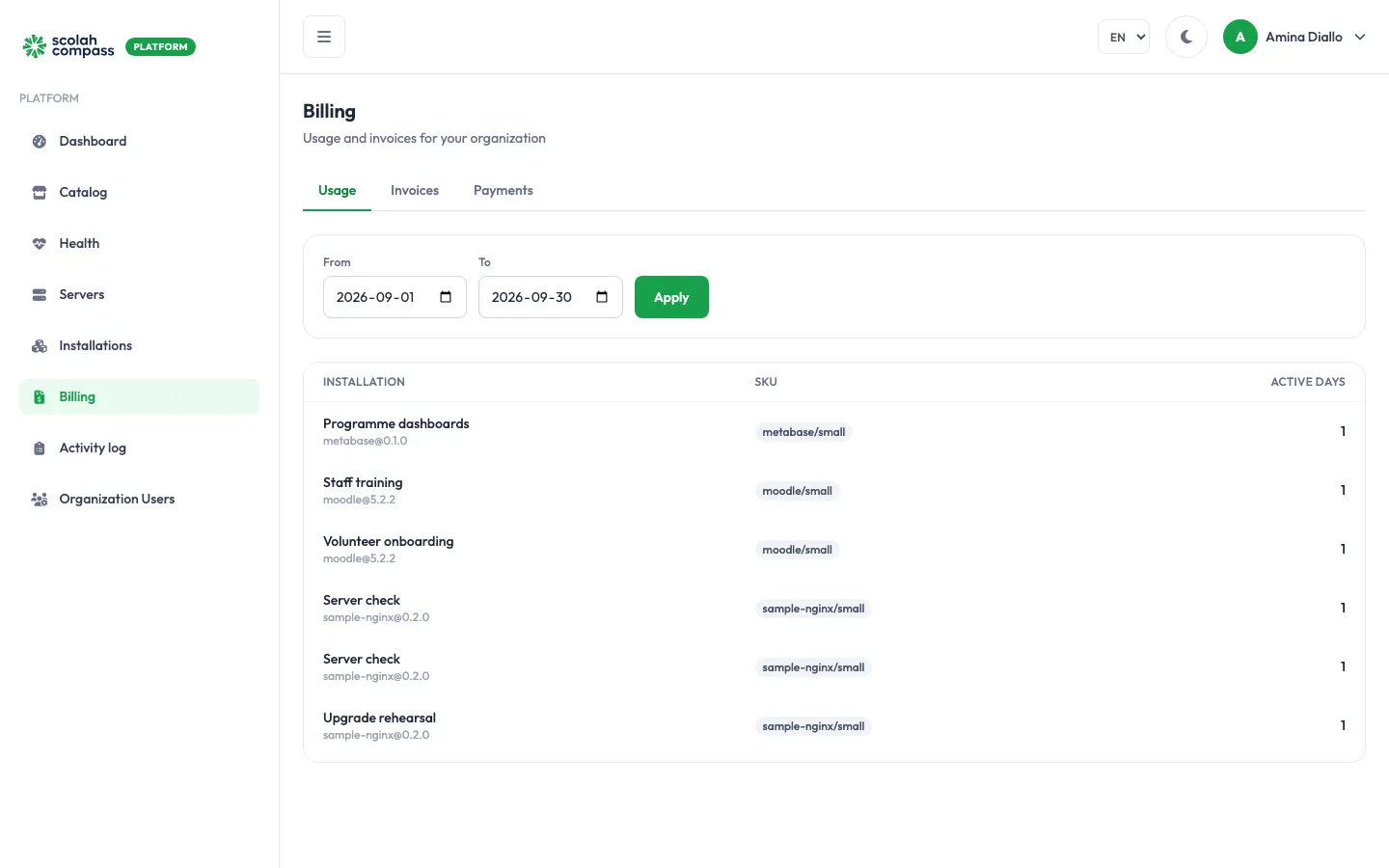Click the Upgrade rehearsal installation name
The image size is (1389, 868).
point(379,719)
